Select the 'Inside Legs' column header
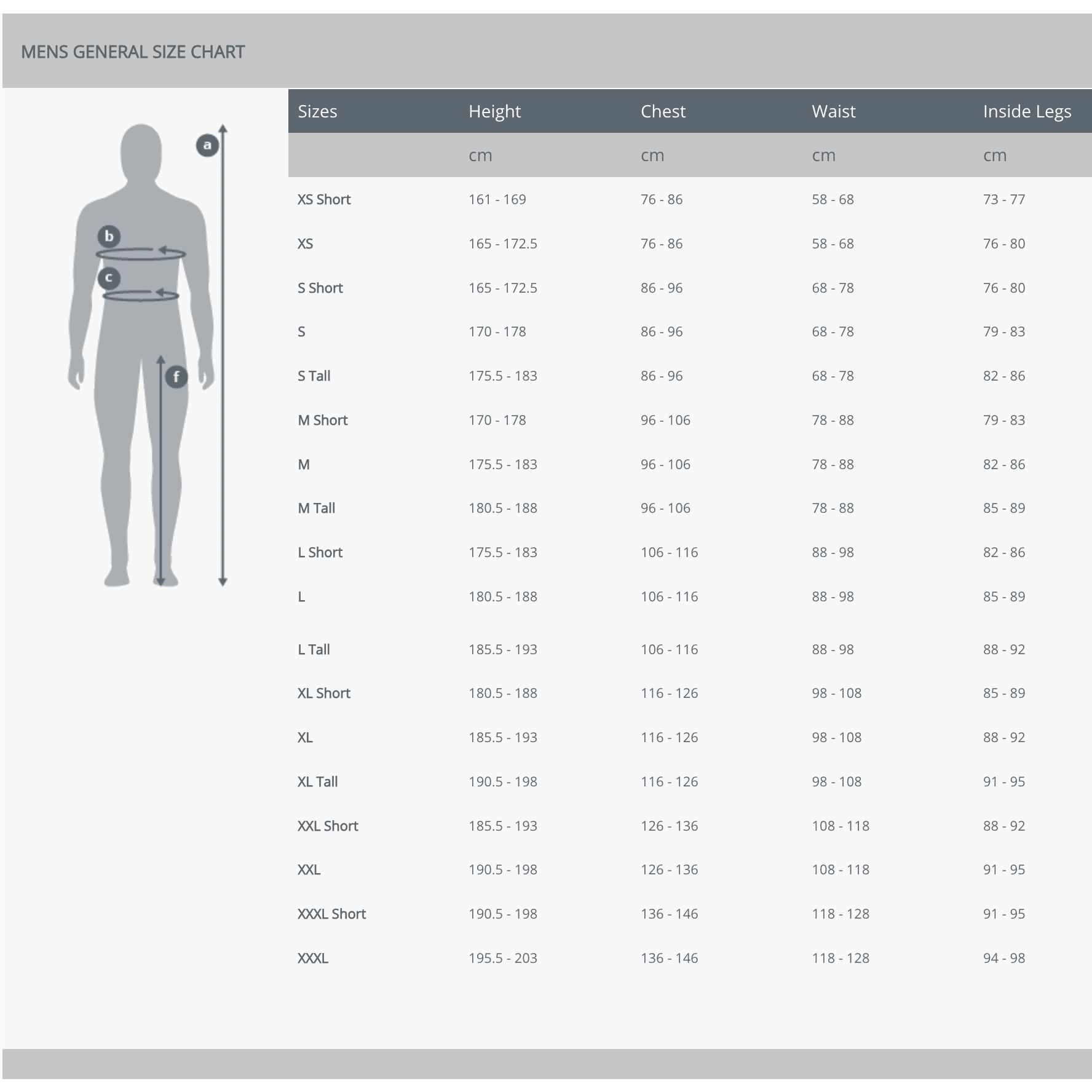The image size is (1092, 1092). [1027, 111]
